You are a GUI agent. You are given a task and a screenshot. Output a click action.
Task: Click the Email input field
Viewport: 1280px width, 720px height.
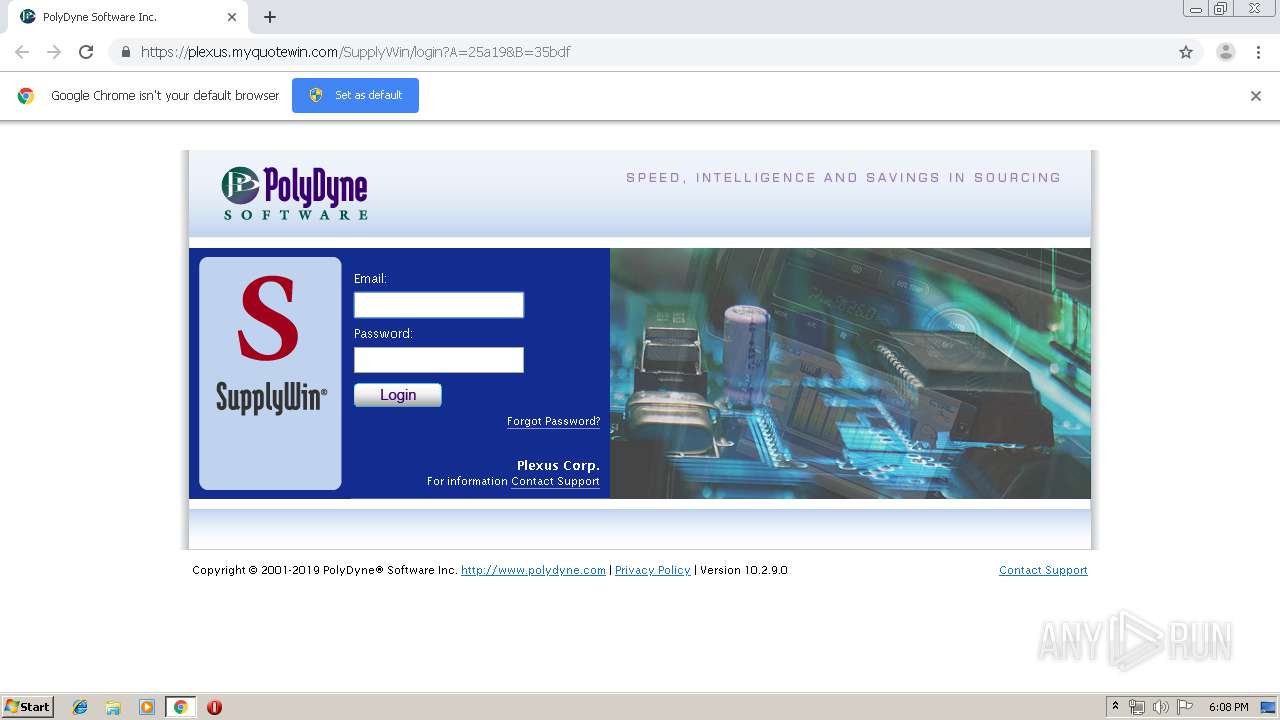[x=438, y=305]
